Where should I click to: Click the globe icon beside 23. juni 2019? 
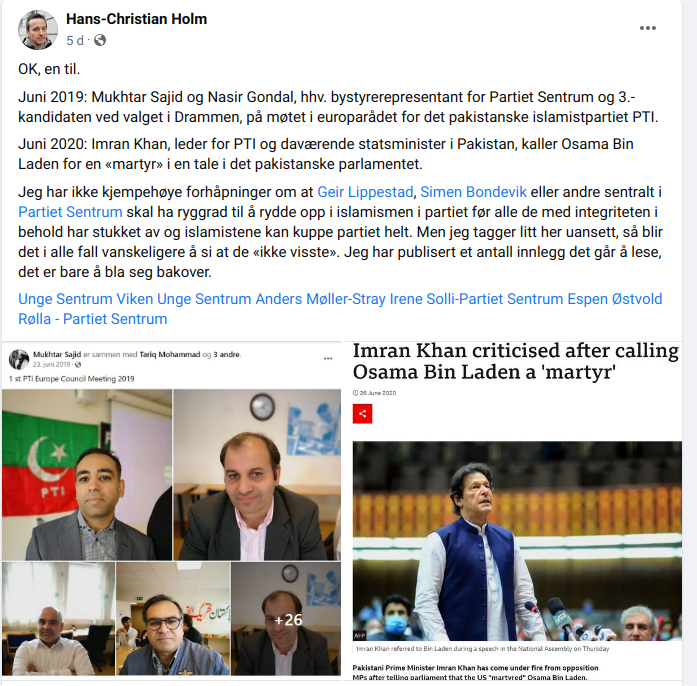tap(78, 365)
